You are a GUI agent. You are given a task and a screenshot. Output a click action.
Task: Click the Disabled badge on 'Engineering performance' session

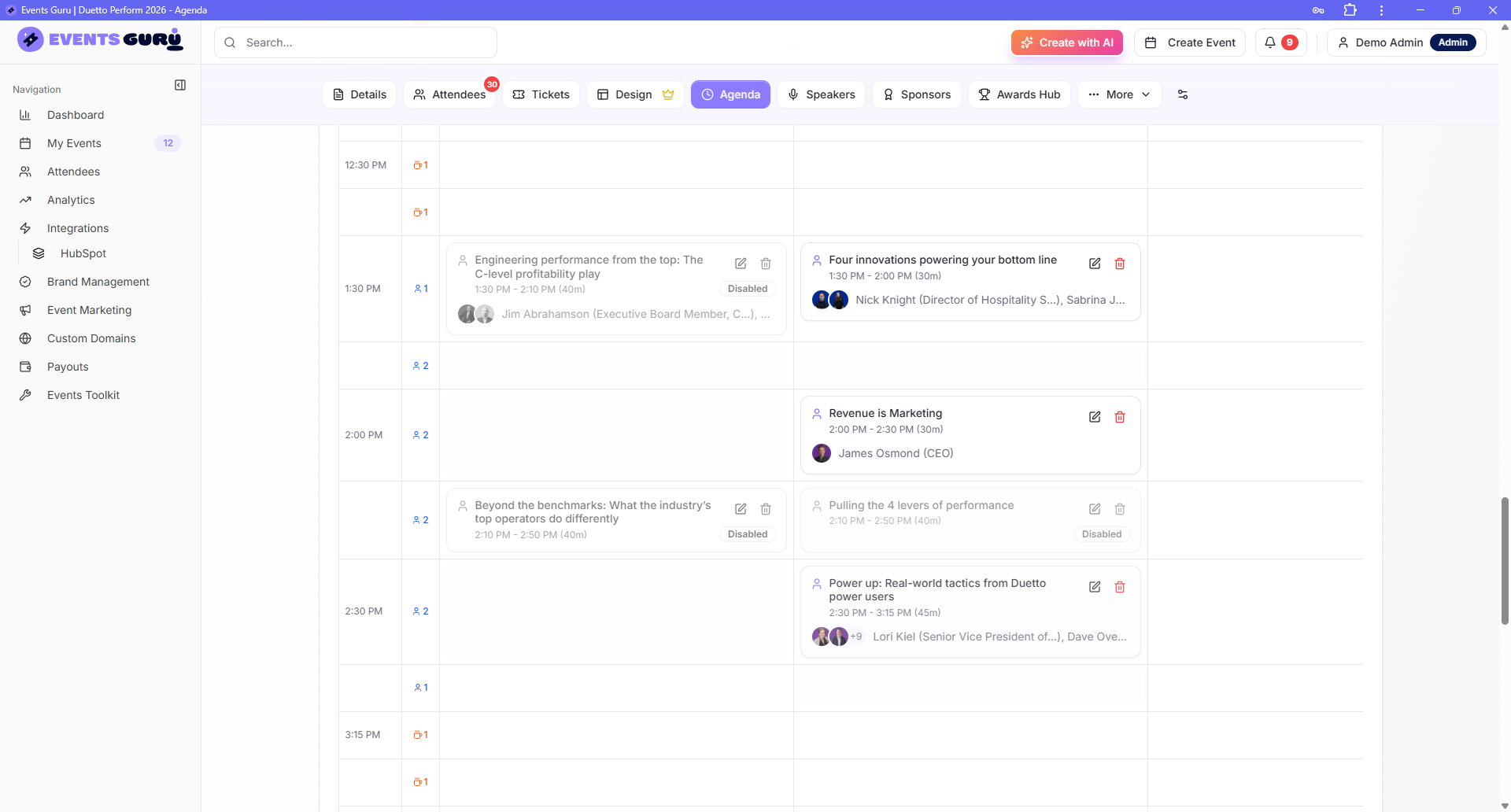748,289
